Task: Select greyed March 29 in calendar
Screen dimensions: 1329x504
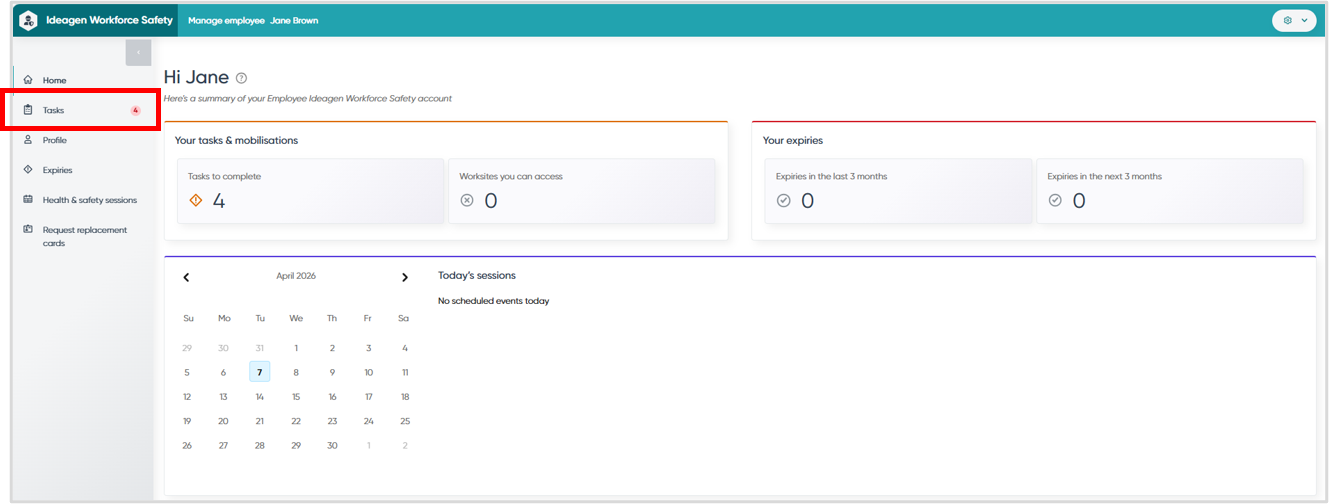Action: point(187,348)
